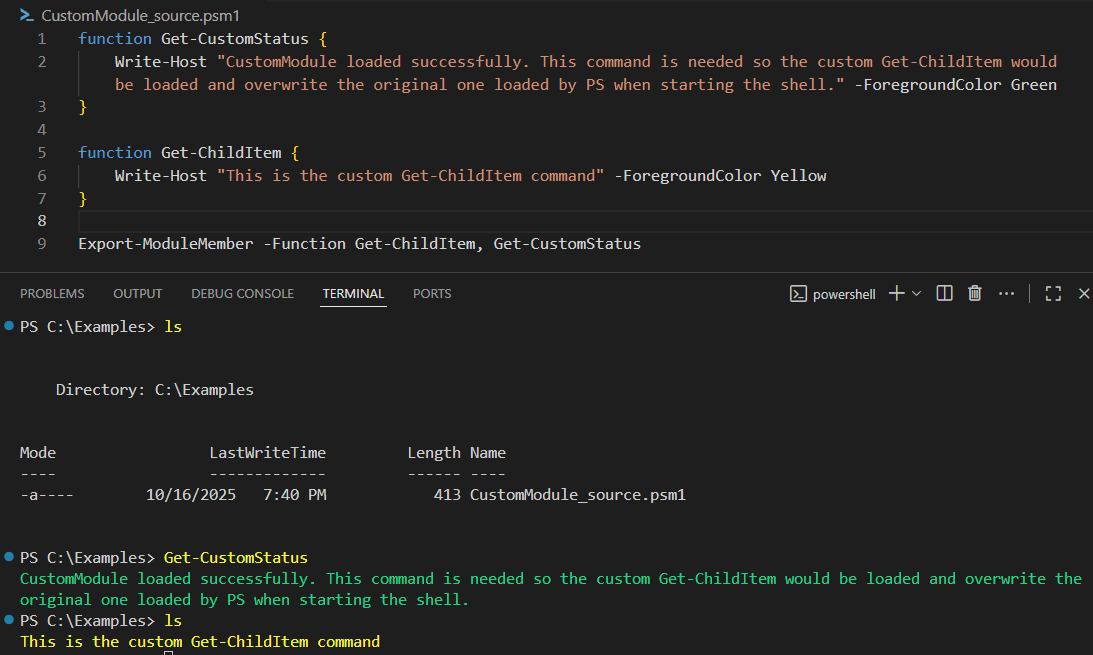Kill the active terminal via the trash icon

(975, 293)
